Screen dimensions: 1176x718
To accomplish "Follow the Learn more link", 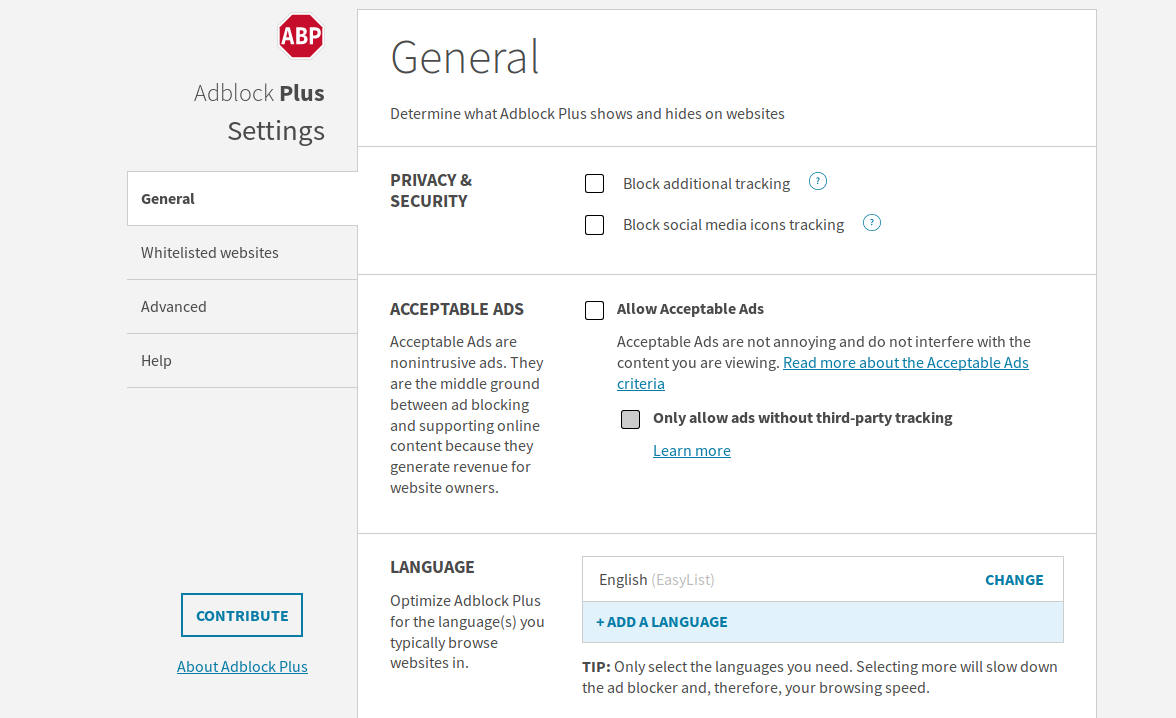I will [692, 451].
